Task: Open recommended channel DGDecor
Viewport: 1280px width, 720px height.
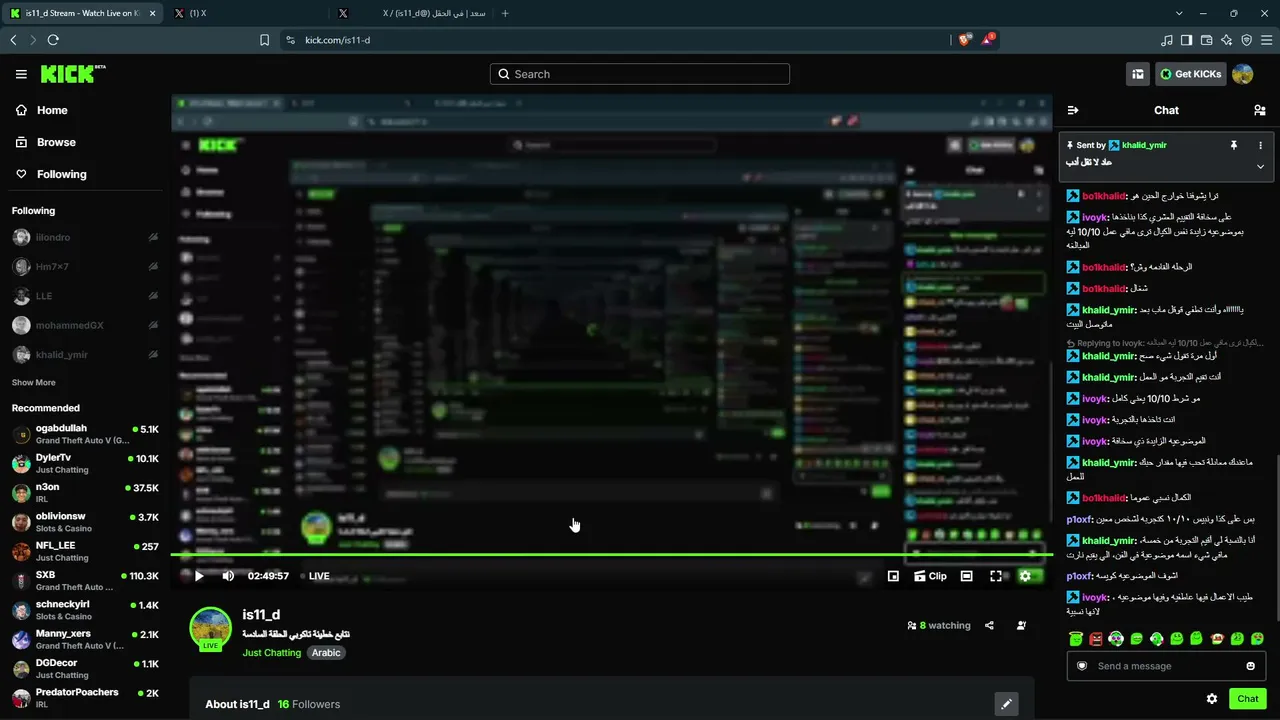Action: click(85, 669)
